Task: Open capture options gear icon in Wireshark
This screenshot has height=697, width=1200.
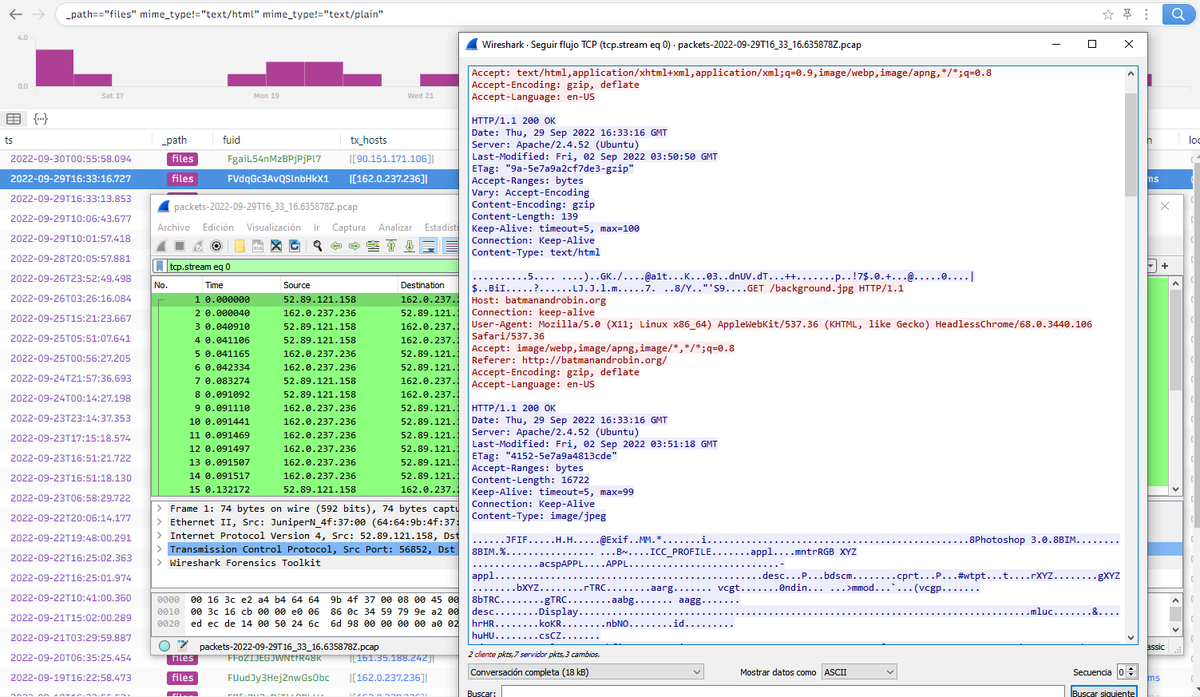Action: click(x=216, y=245)
